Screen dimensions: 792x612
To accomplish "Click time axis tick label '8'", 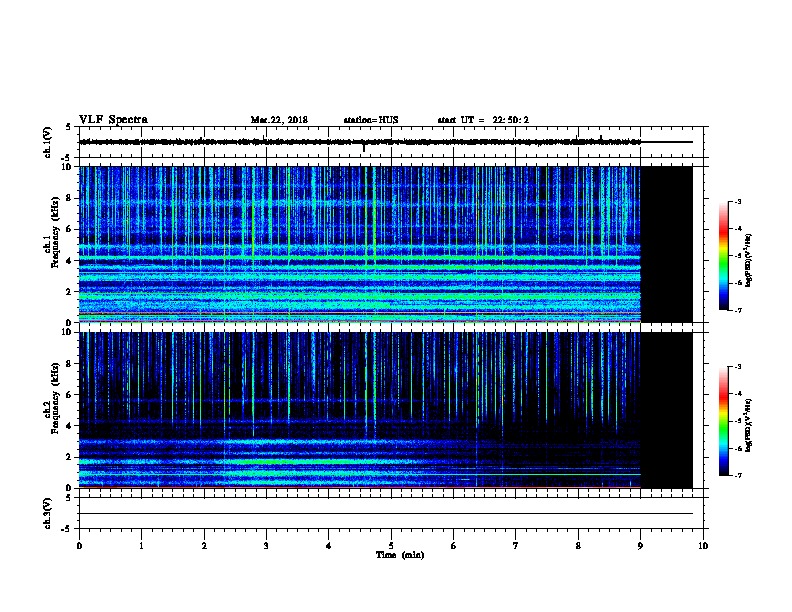I will [578, 546].
